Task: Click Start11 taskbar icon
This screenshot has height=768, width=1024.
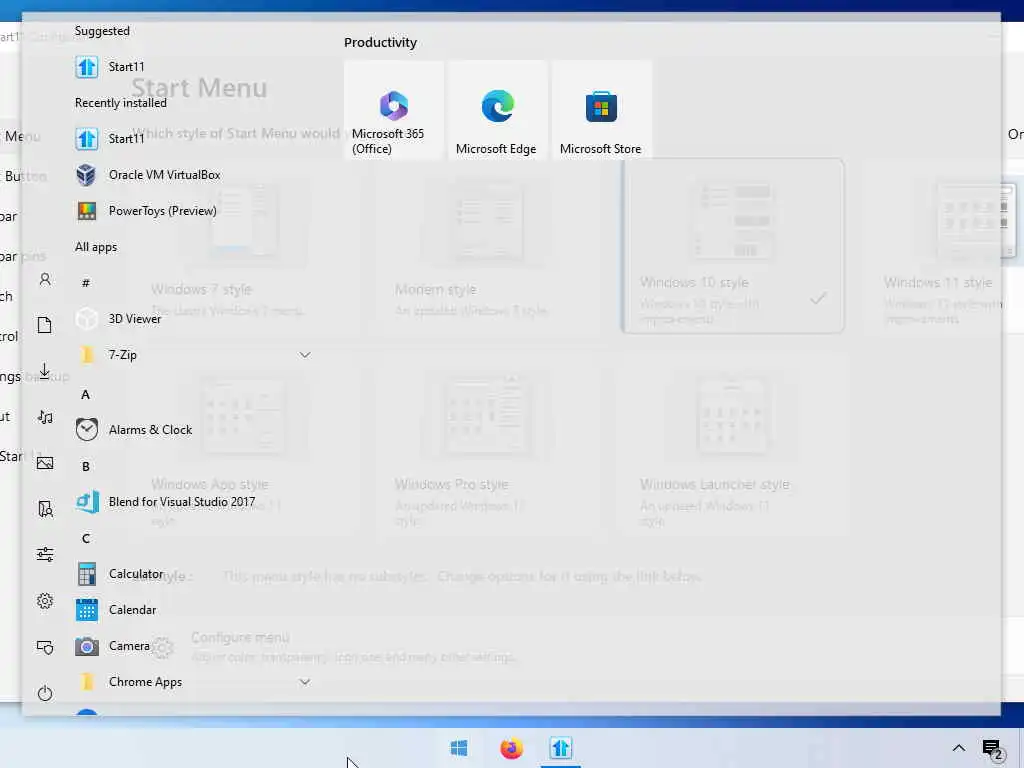Action: coord(561,748)
